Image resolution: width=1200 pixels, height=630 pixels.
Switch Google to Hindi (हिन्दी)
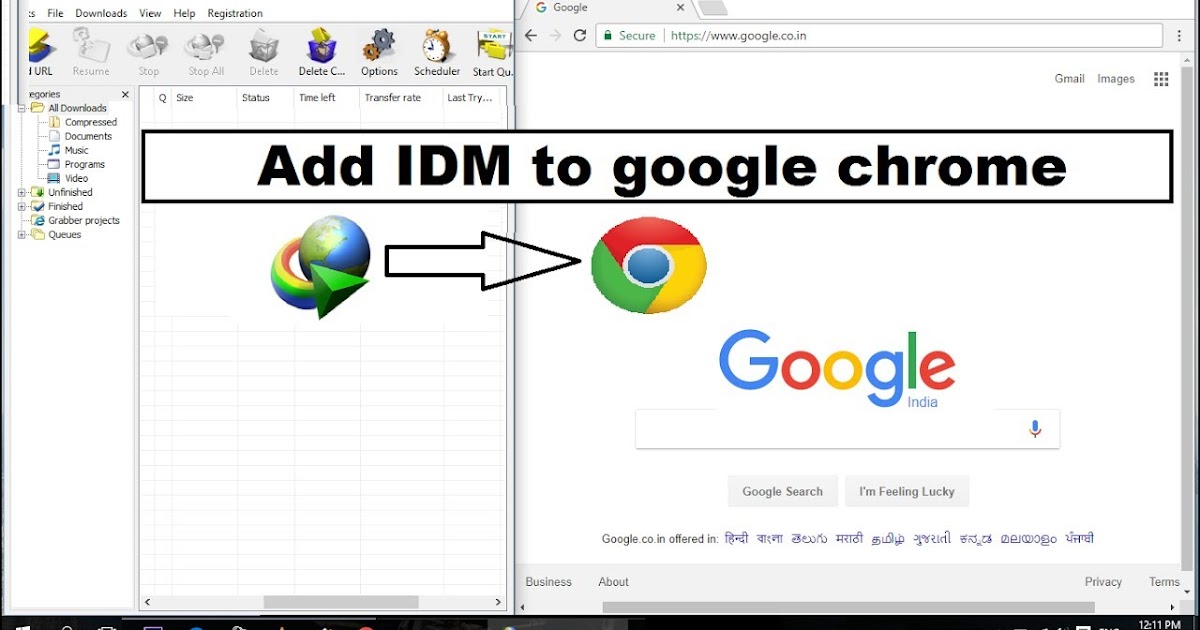point(736,538)
